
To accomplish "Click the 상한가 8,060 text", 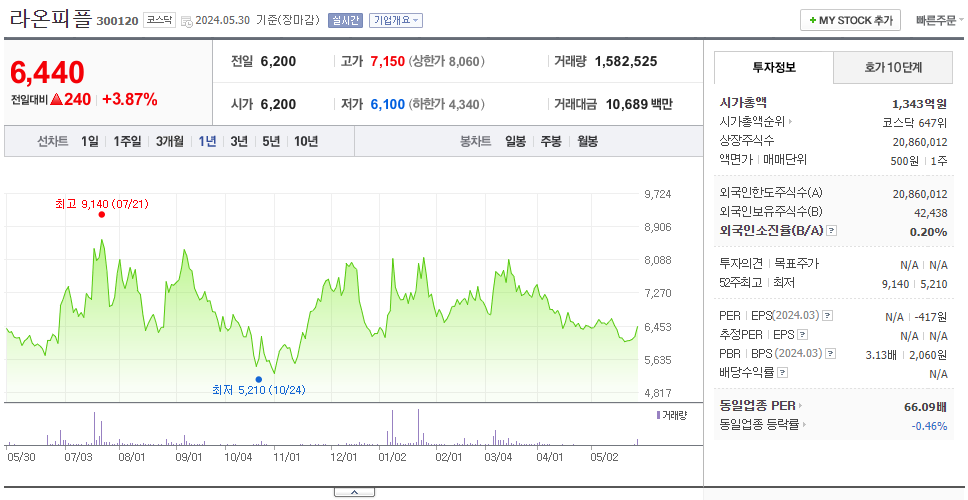I will point(446,62).
